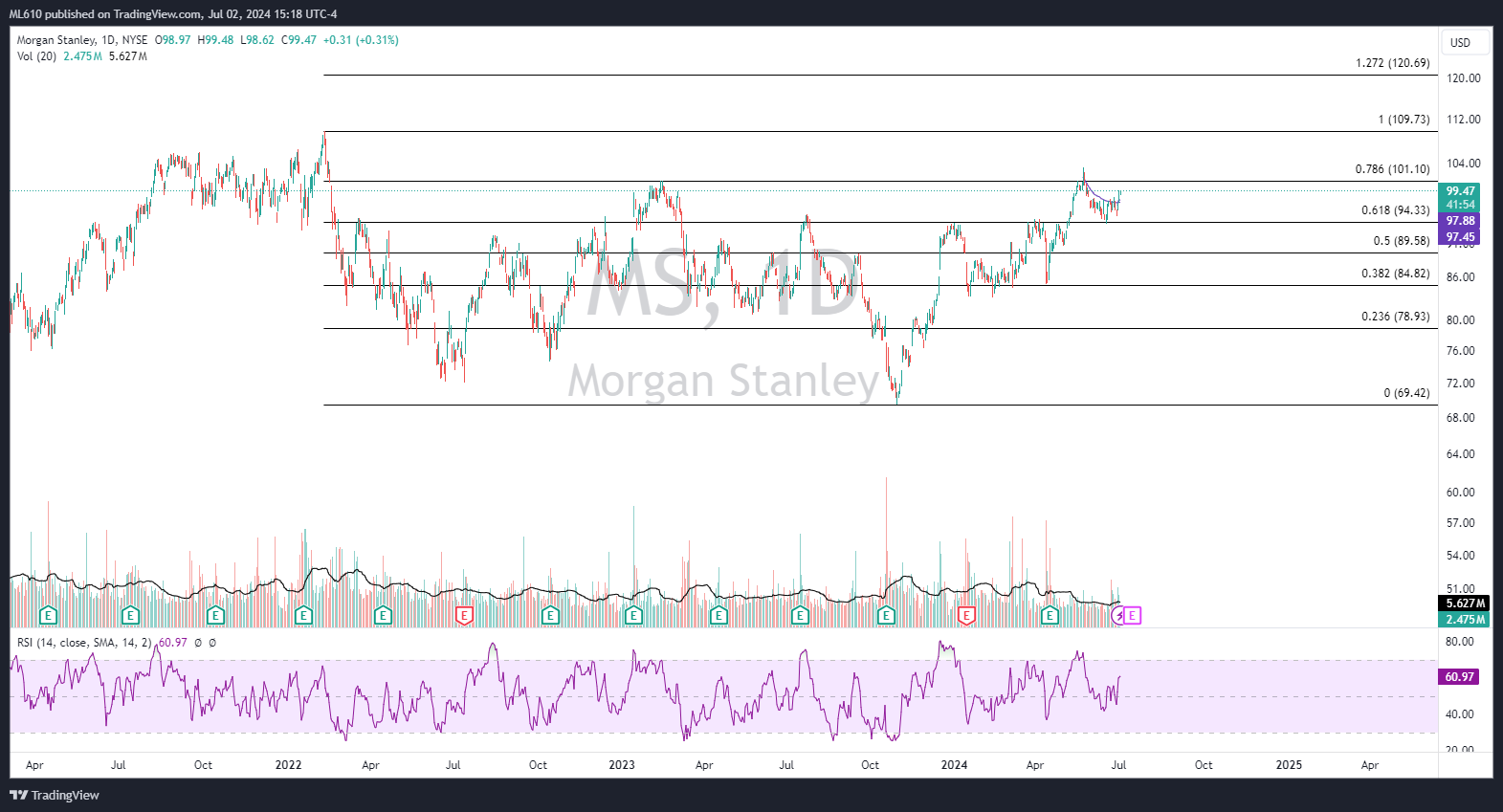This screenshot has height=812, width=1503.
Task: Open the TradingView logo at bottom left
Action: (x=55, y=795)
